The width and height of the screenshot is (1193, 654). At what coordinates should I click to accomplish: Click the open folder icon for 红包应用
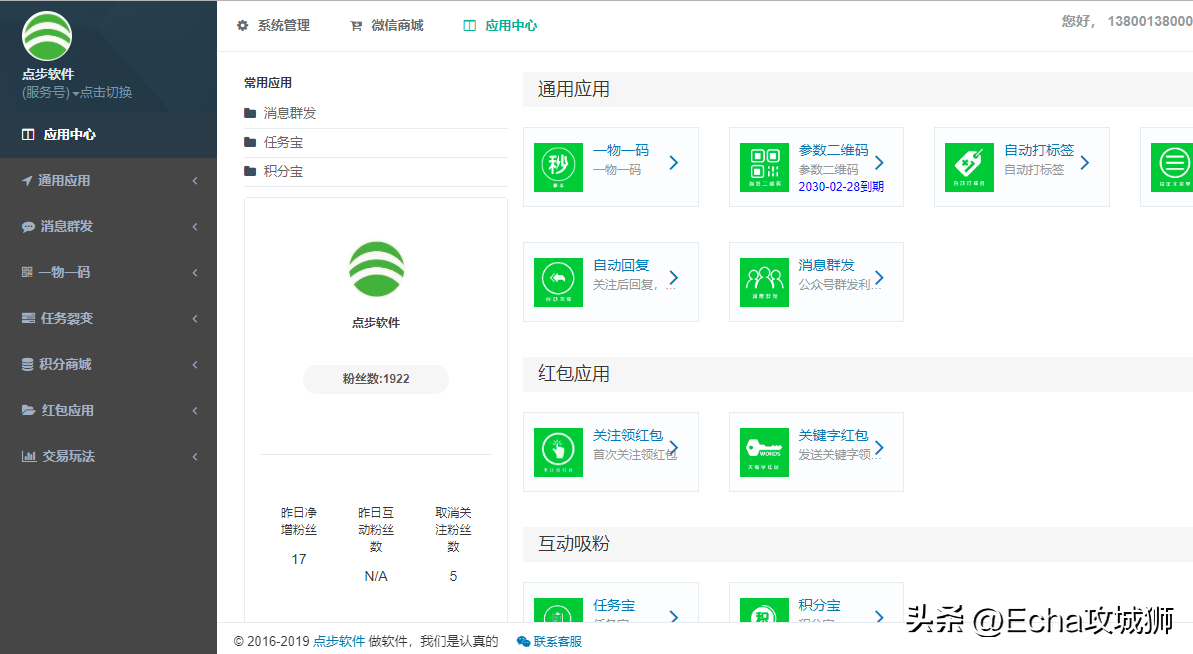pos(28,411)
